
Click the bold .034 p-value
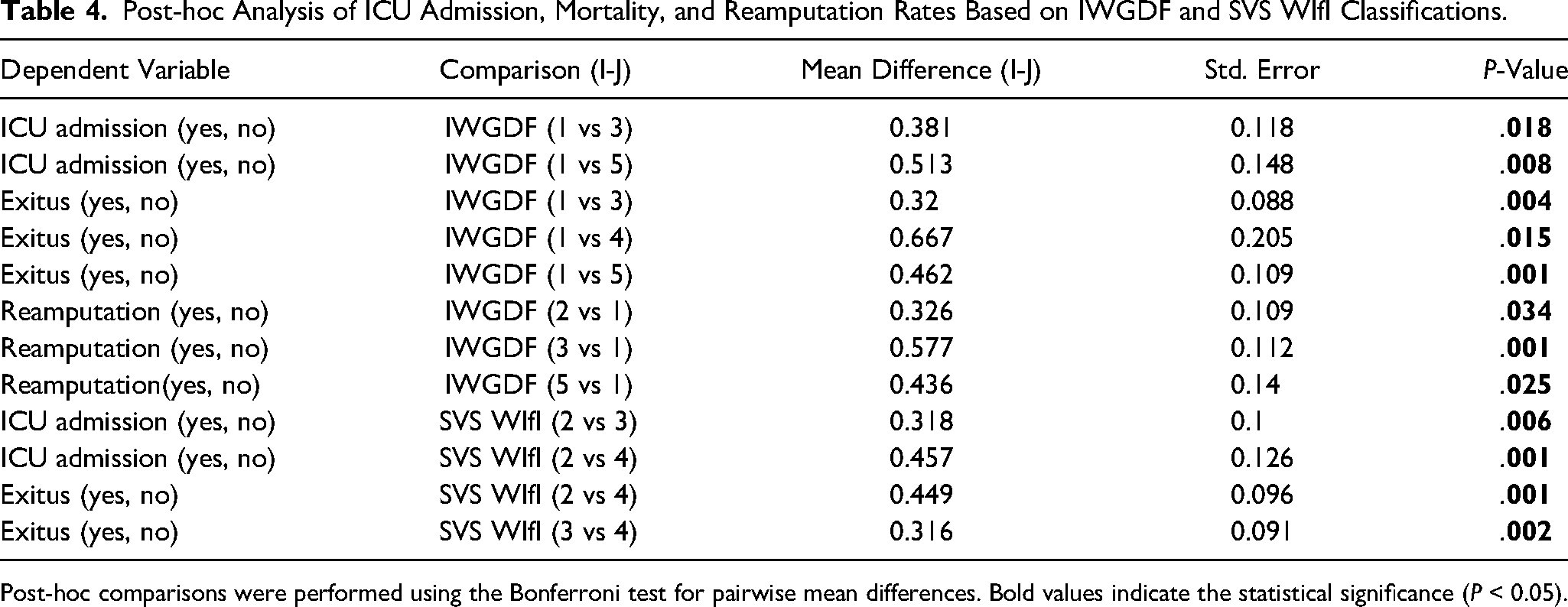coord(1526,311)
